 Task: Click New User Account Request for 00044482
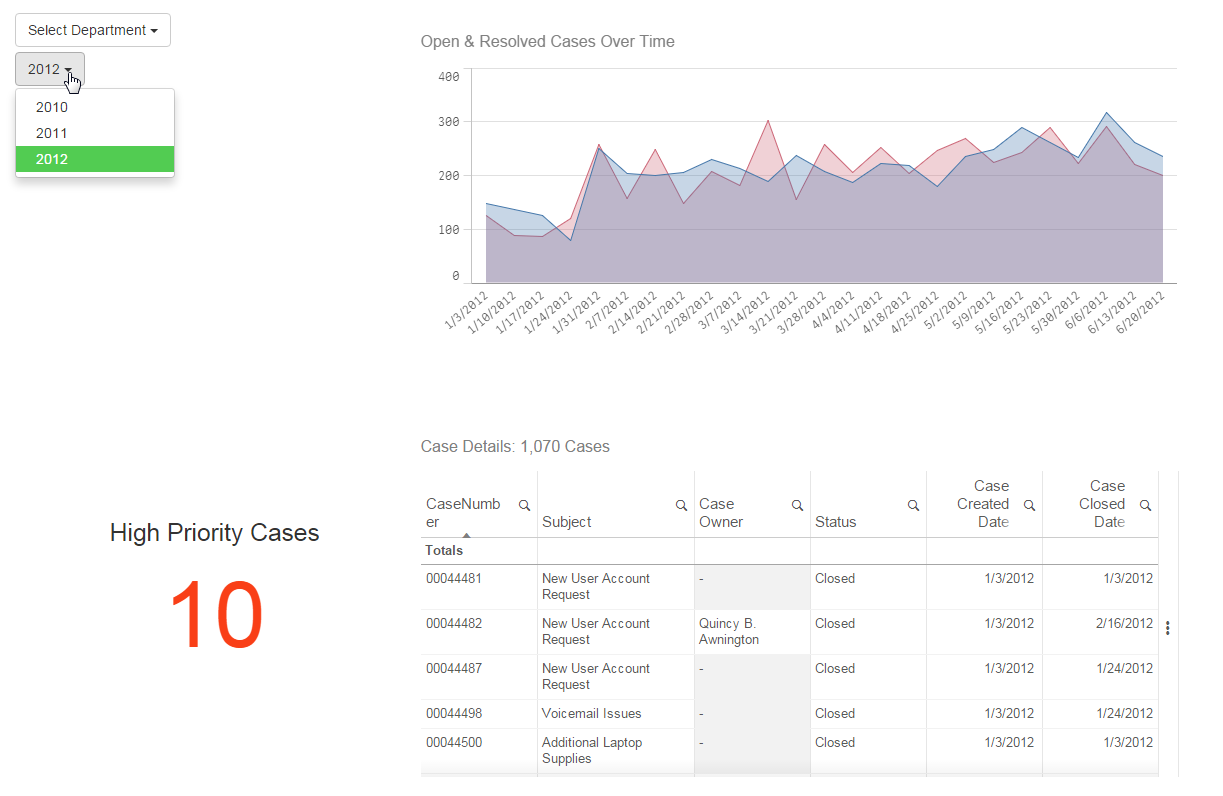tap(596, 631)
